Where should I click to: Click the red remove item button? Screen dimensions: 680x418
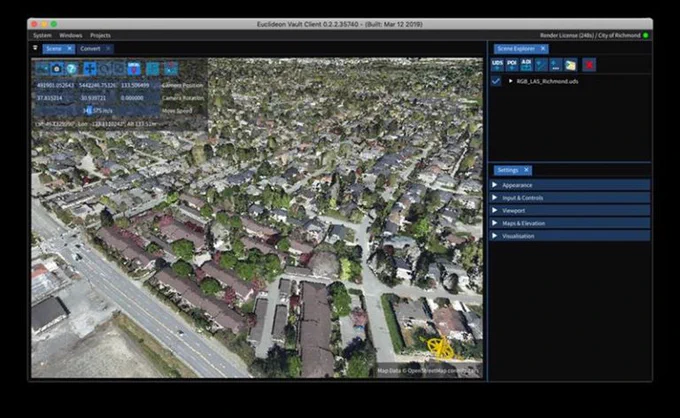tap(589, 65)
